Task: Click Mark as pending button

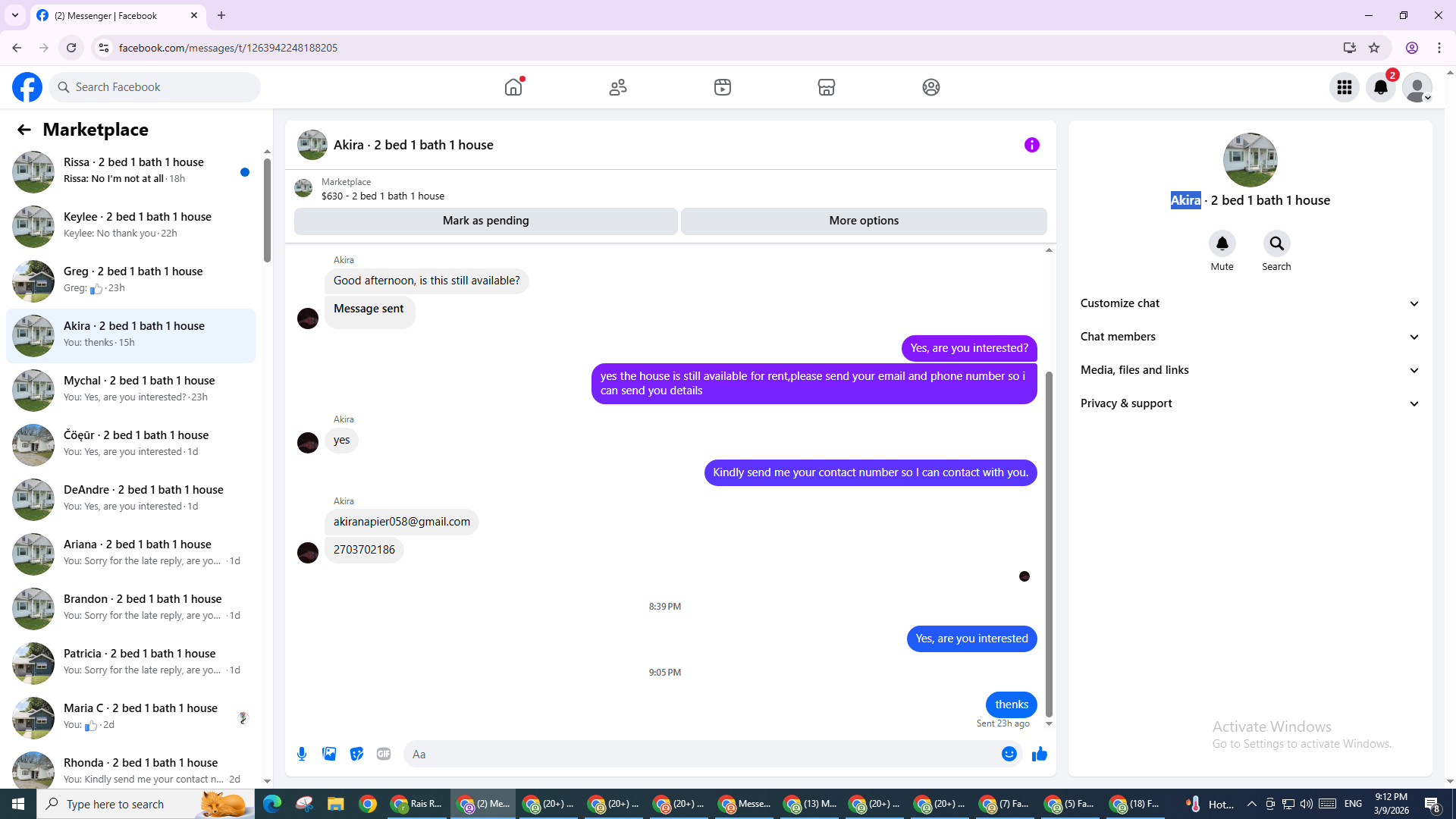Action: tap(485, 221)
